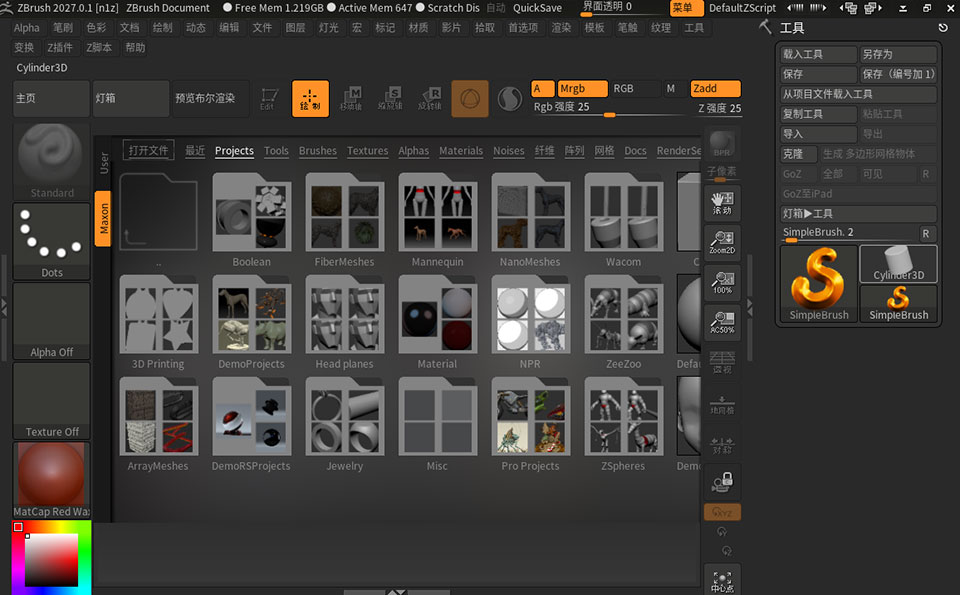The width and height of the screenshot is (960, 595).
Task: Toggle the 对称 symmetry button
Action: 722,444
